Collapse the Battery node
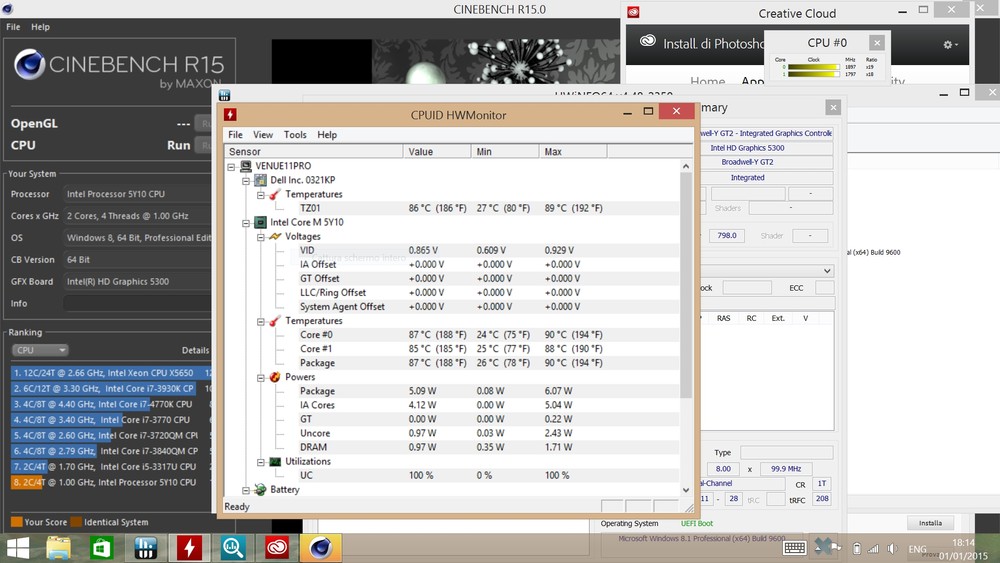Image resolution: width=1000 pixels, height=563 pixels. pos(246,490)
